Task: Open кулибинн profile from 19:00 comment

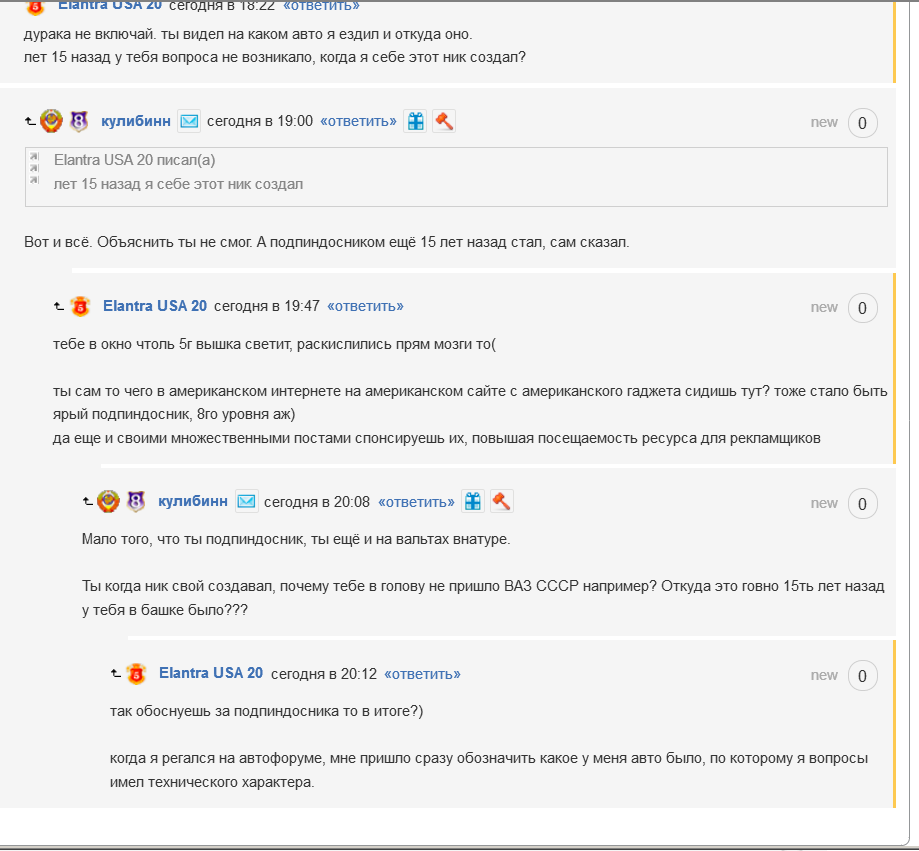Action: 136,121
